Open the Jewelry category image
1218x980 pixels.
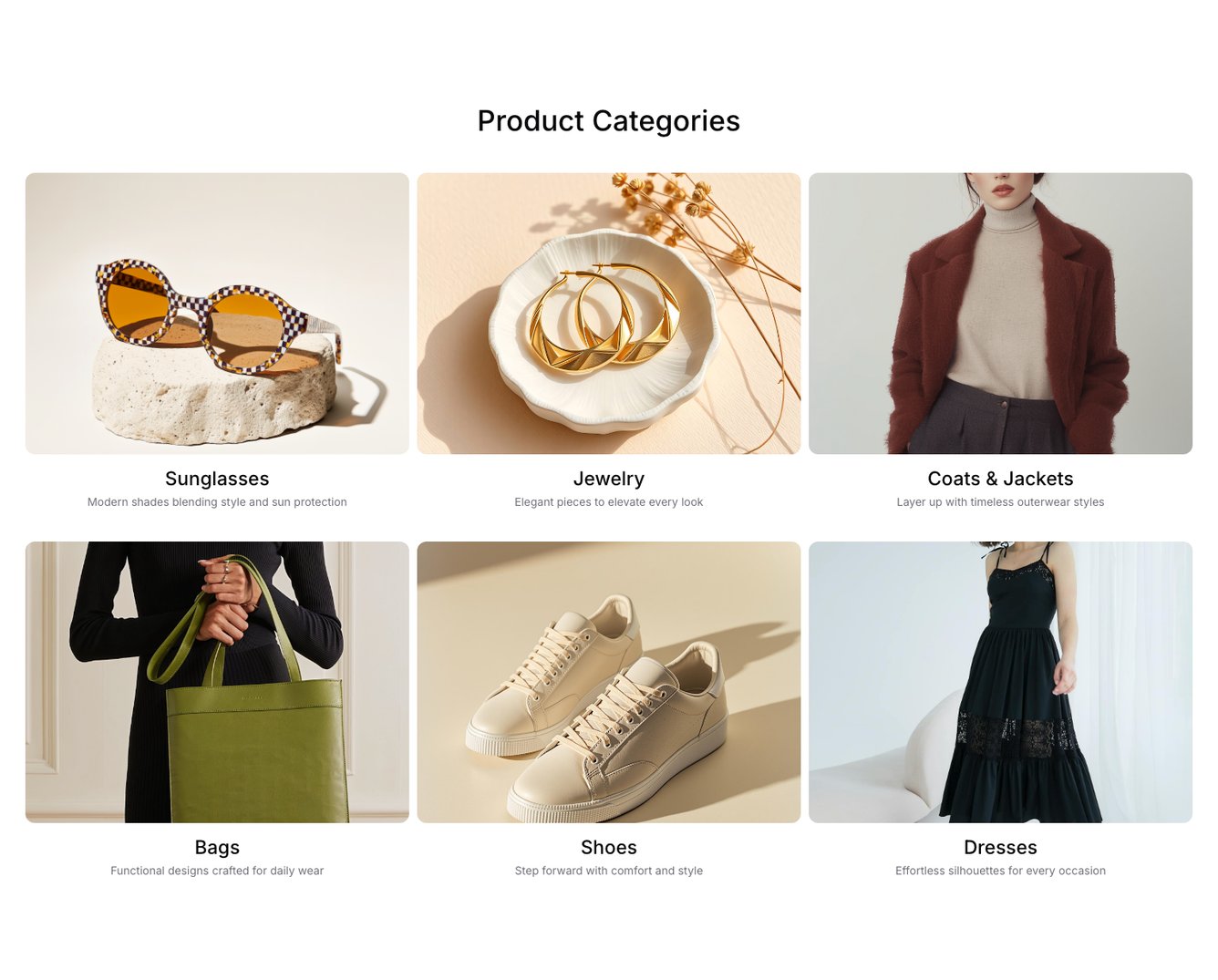click(x=609, y=314)
